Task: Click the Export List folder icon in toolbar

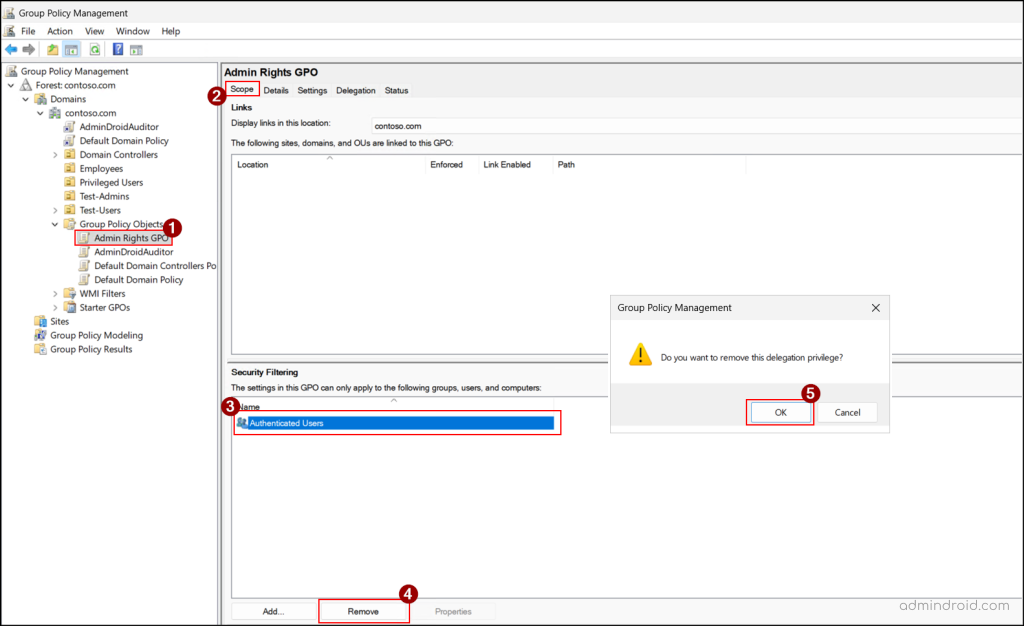Action: coord(52,49)
